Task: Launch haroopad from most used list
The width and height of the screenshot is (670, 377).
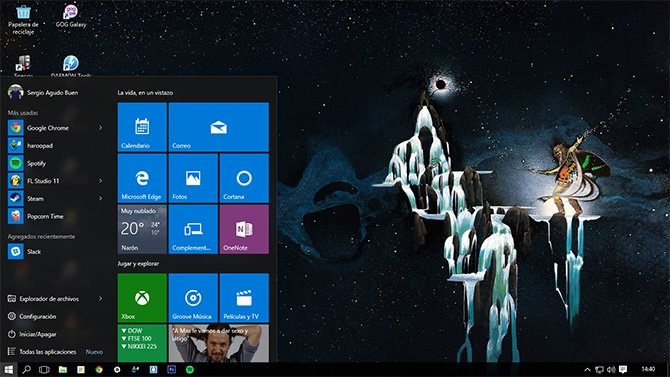Action: pos(56,145)
